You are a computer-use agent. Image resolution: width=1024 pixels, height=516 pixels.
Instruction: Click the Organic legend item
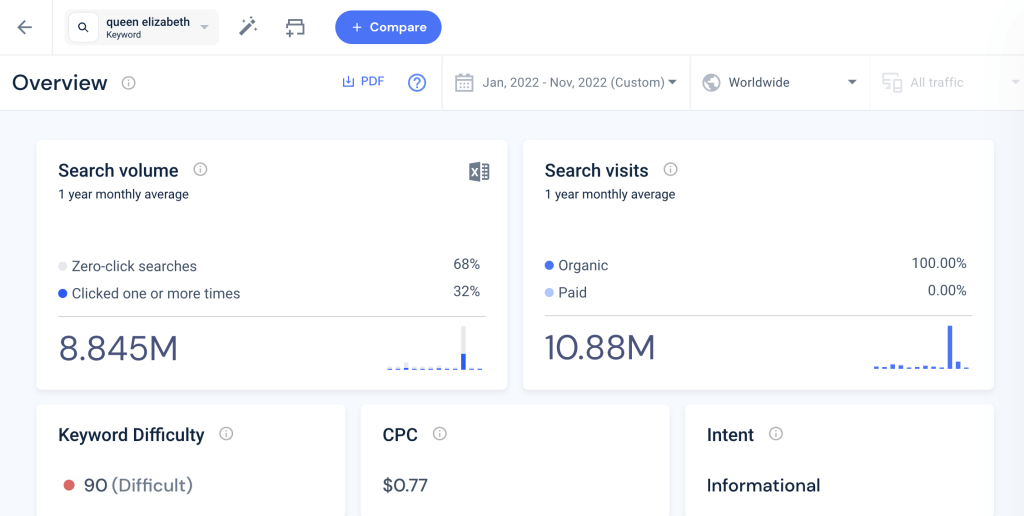[x=576, y=265]
